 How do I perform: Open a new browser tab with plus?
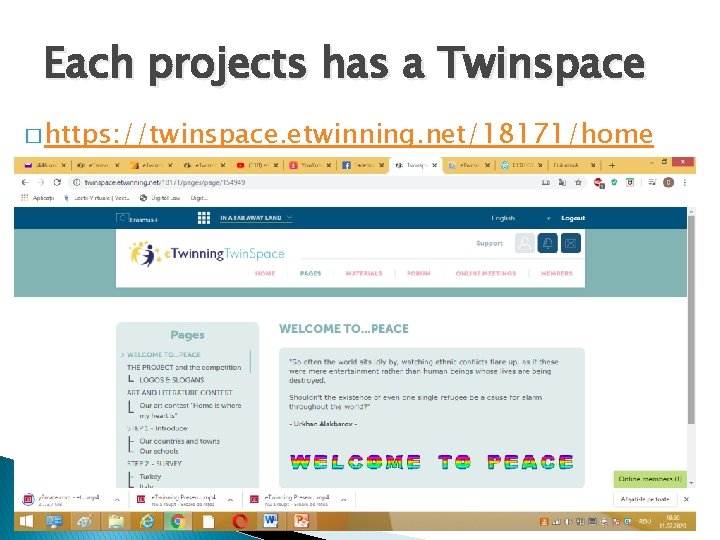612,165
